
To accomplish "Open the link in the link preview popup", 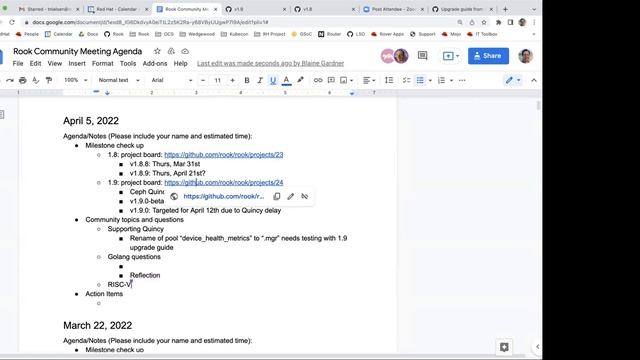I will 224,196.
